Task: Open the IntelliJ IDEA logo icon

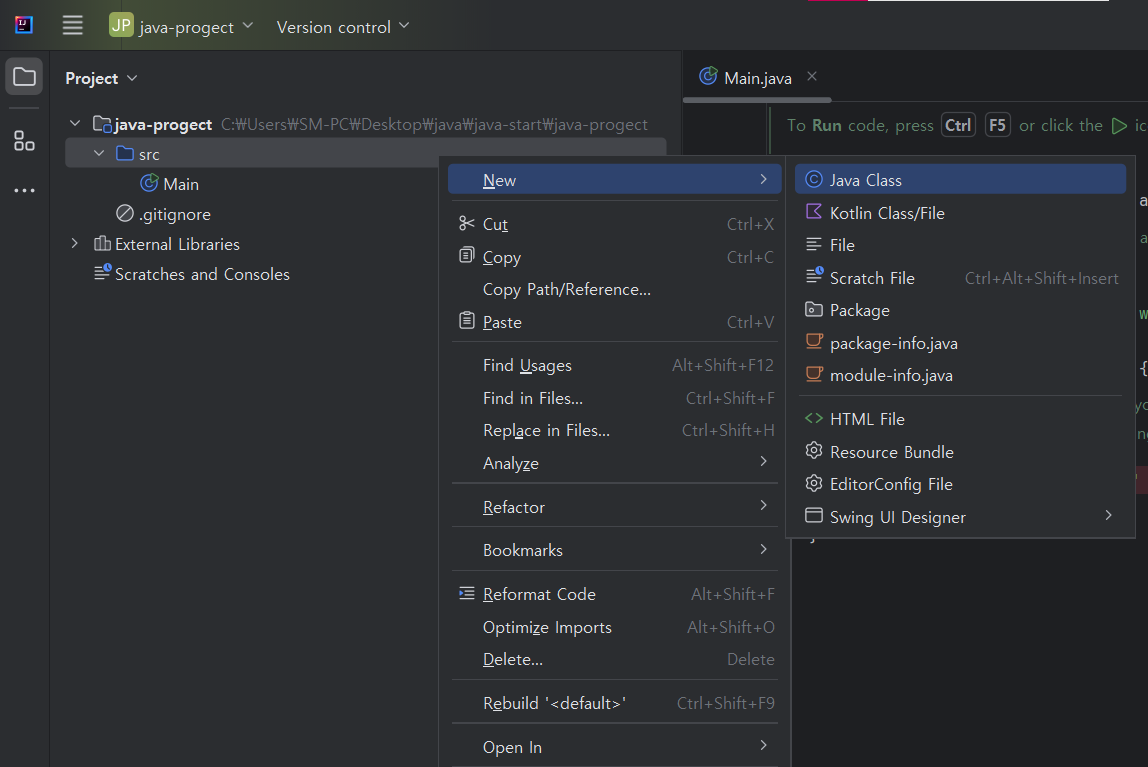Action: (23, 26)
